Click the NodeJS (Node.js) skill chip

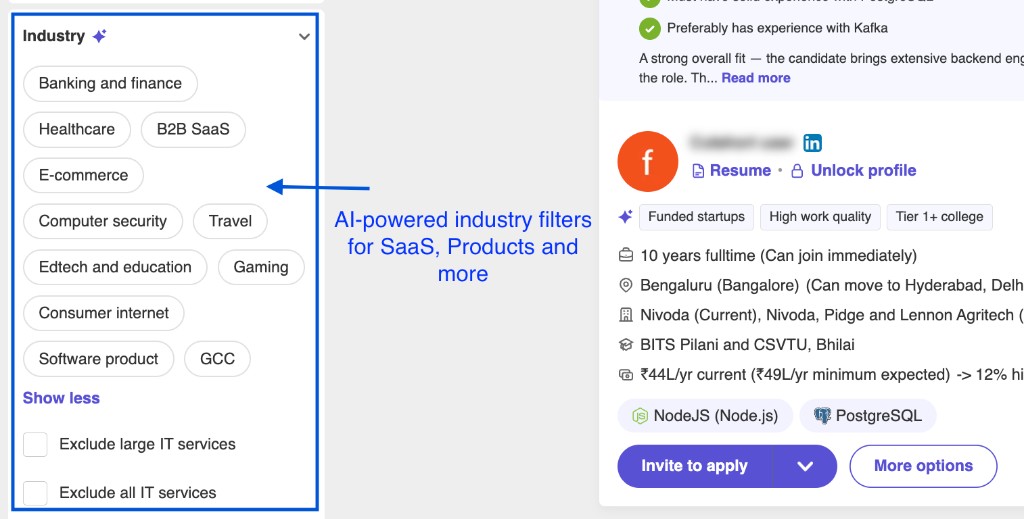pos(705,416)
